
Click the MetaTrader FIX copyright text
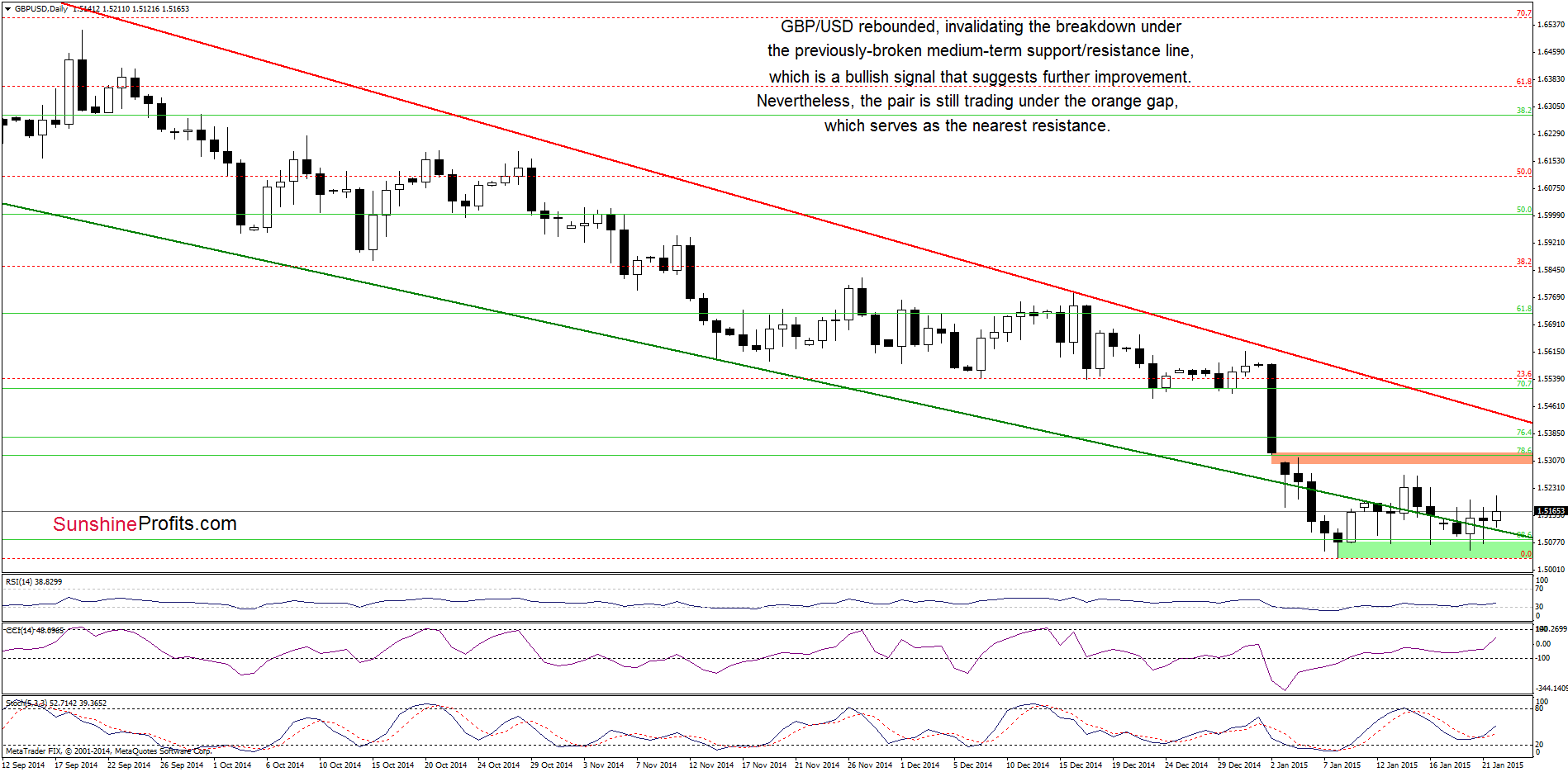pos(108,751)
